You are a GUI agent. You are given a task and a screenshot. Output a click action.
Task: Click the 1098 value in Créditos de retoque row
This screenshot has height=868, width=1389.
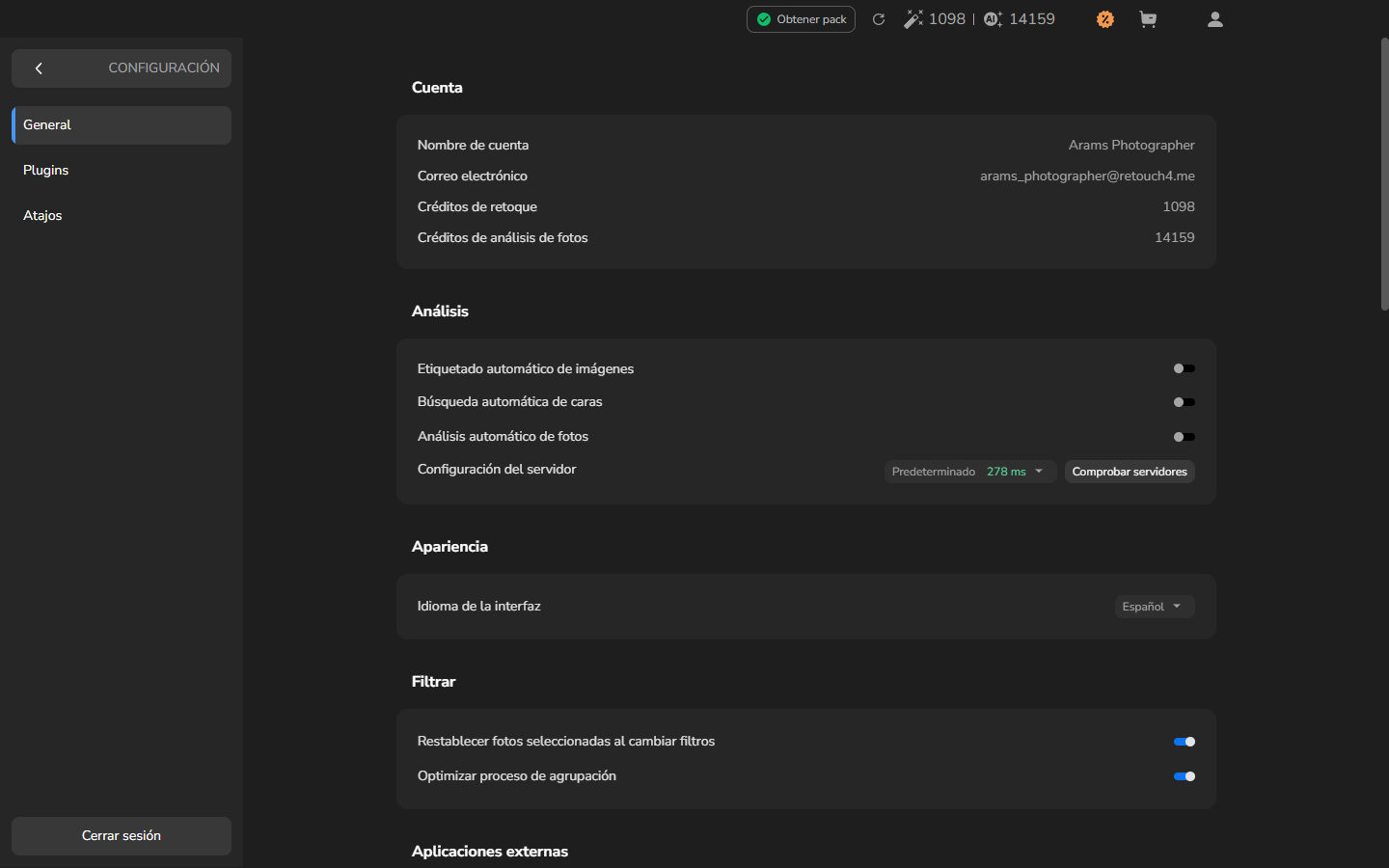(x=1179, y=206)
